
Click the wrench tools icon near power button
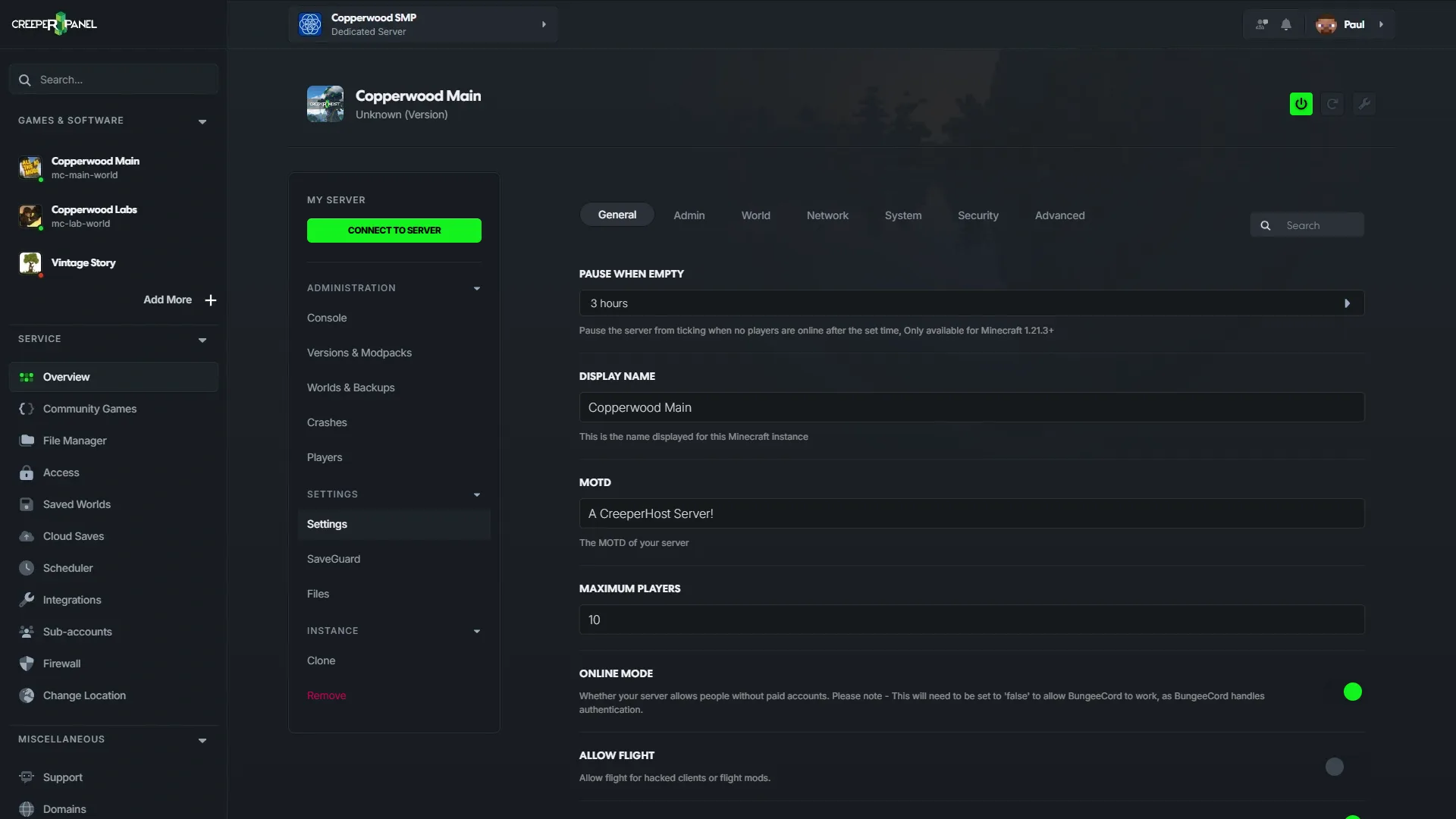click(1363, 104)
